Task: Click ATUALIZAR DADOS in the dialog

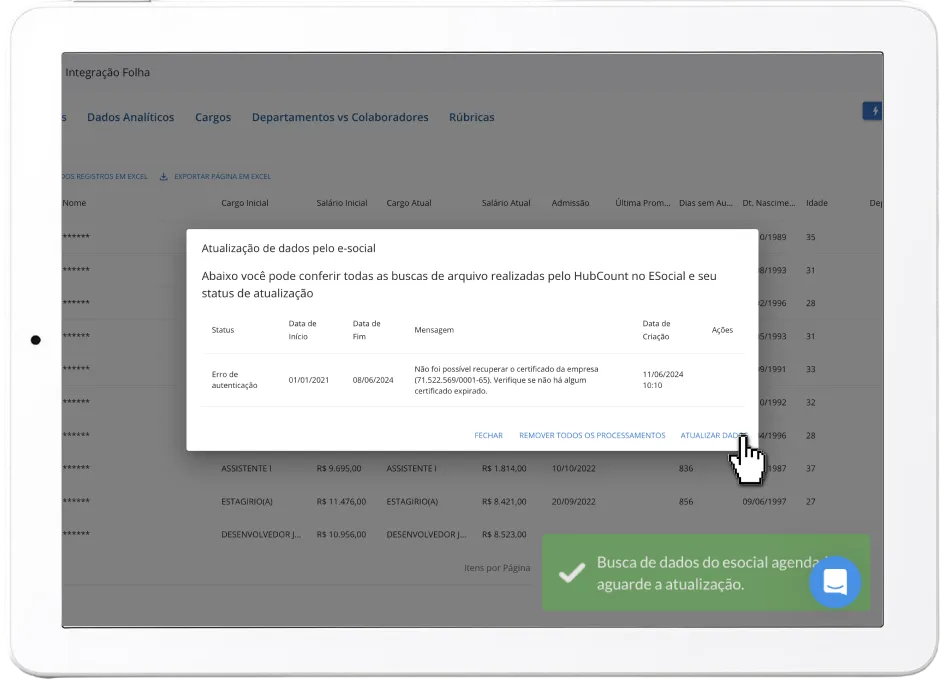Action: pyautogui.click(x=713, y=435)
